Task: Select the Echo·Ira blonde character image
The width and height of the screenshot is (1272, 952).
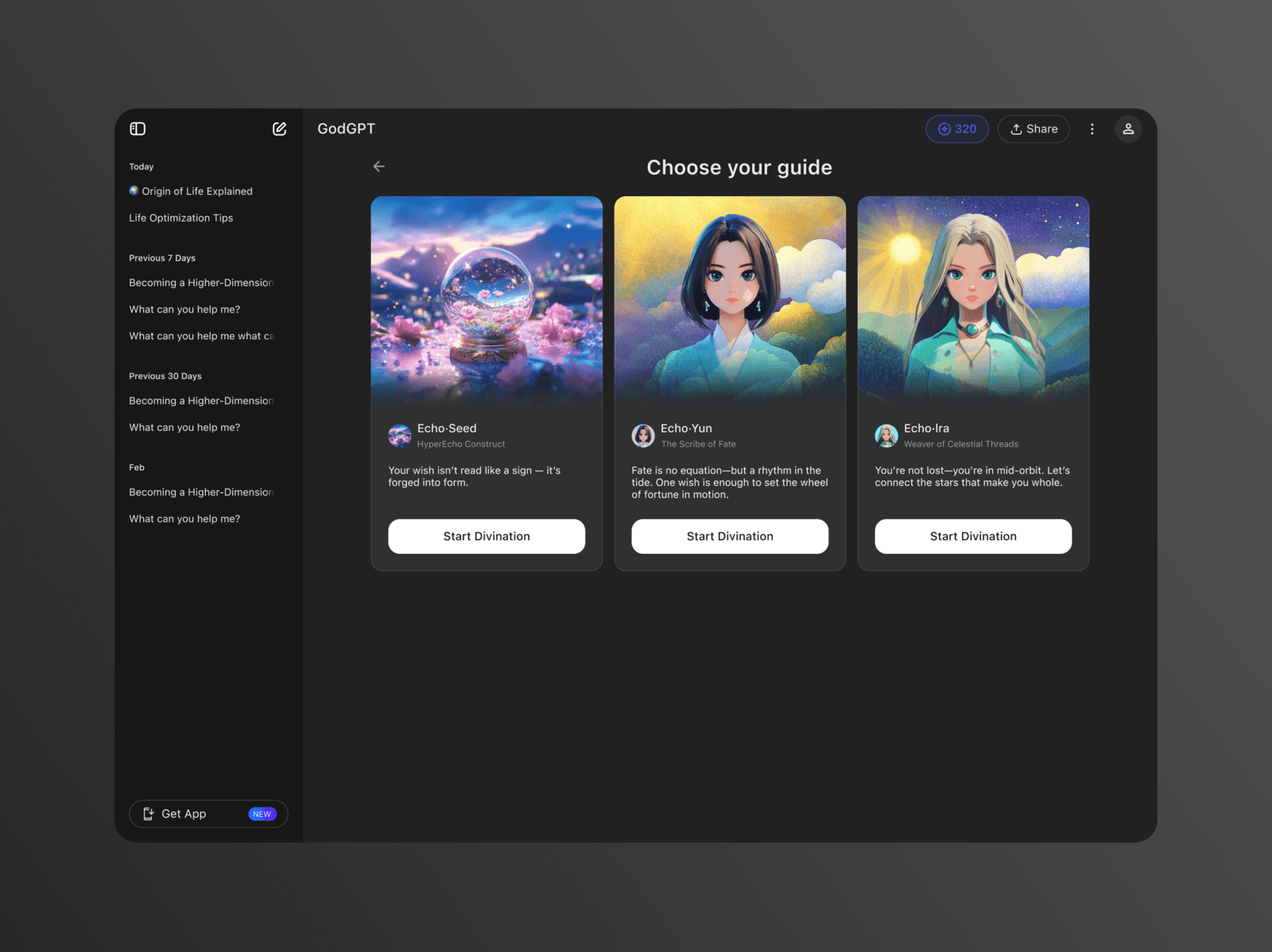Action: coord(973,300)
